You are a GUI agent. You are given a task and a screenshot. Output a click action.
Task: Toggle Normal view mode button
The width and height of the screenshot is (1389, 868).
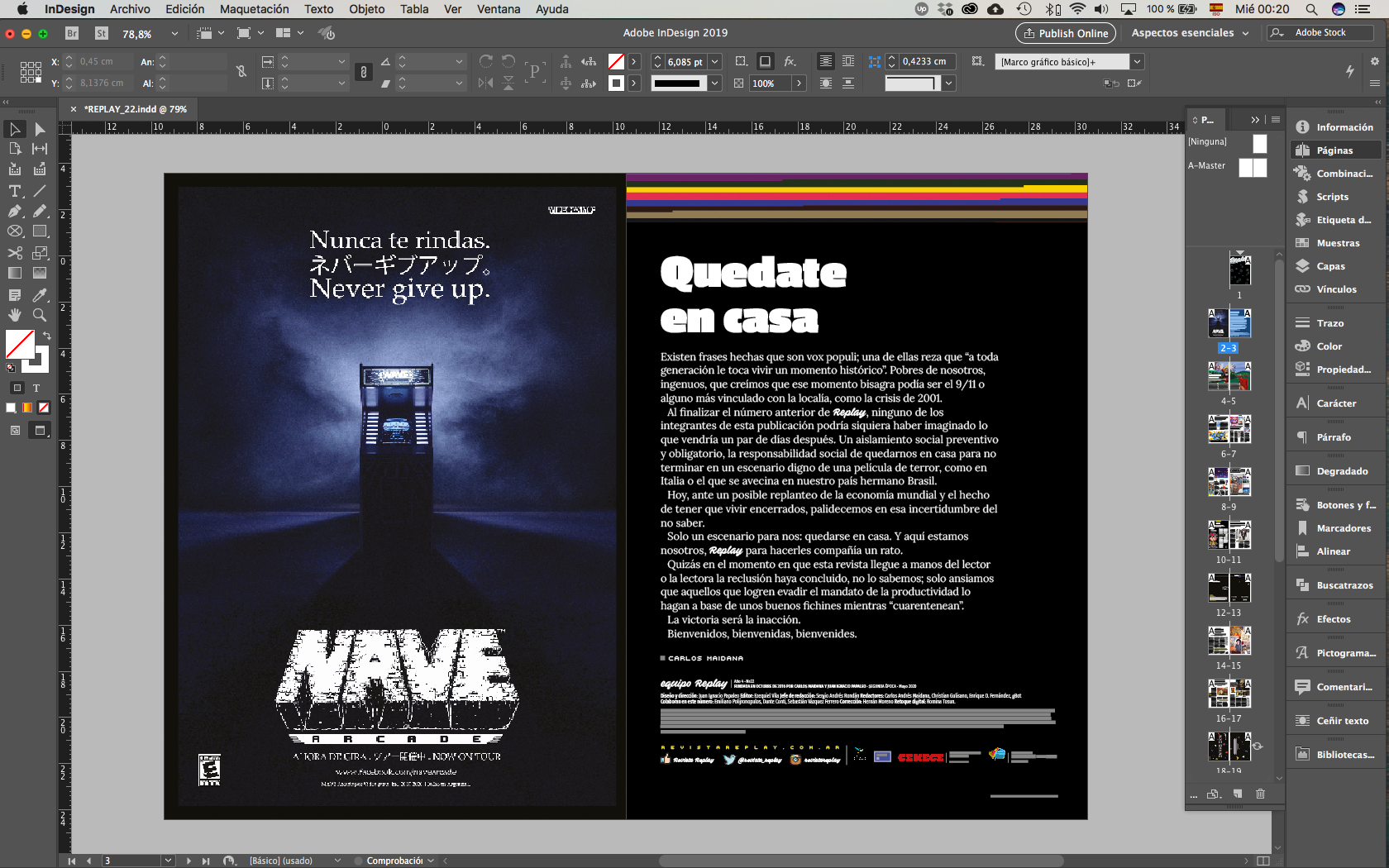(15, 430)
